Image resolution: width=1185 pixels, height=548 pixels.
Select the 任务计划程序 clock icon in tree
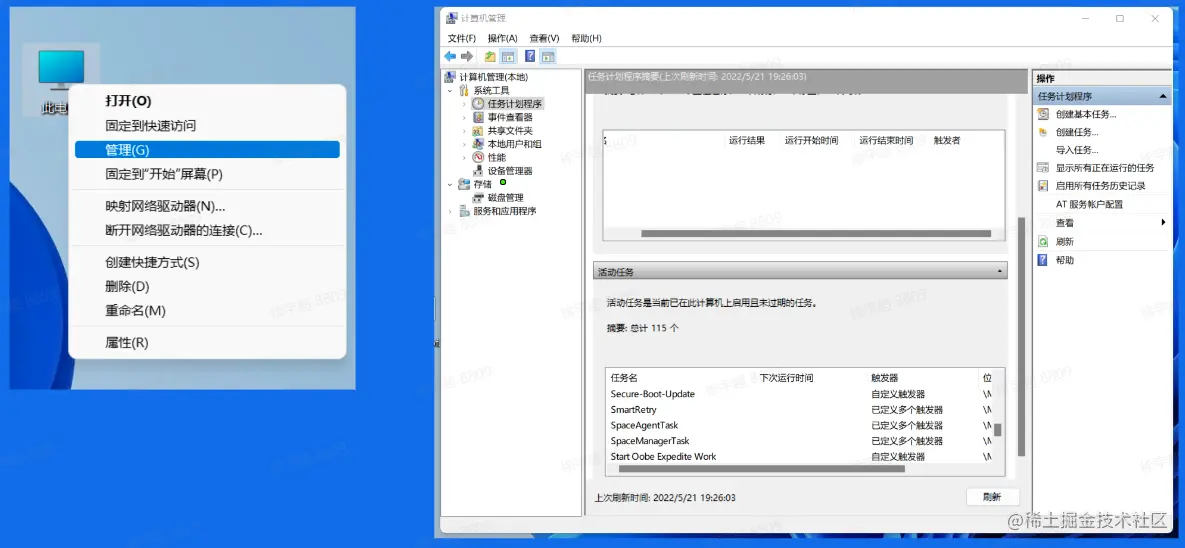tap(478, 104)
